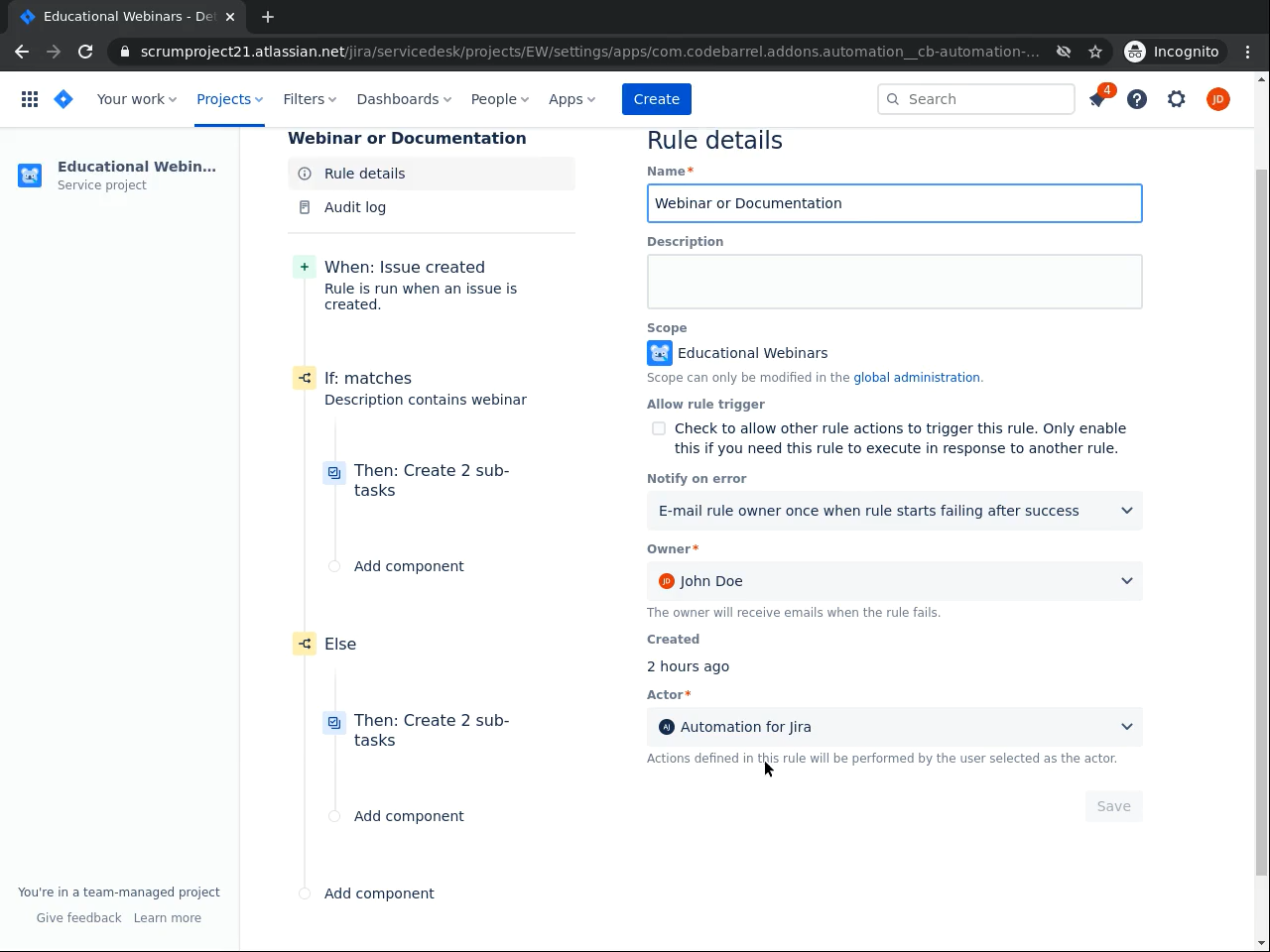Open the Owner dropdown showing John Doe
This screenshot has width=1270, height=952.
tap(894, 581)
